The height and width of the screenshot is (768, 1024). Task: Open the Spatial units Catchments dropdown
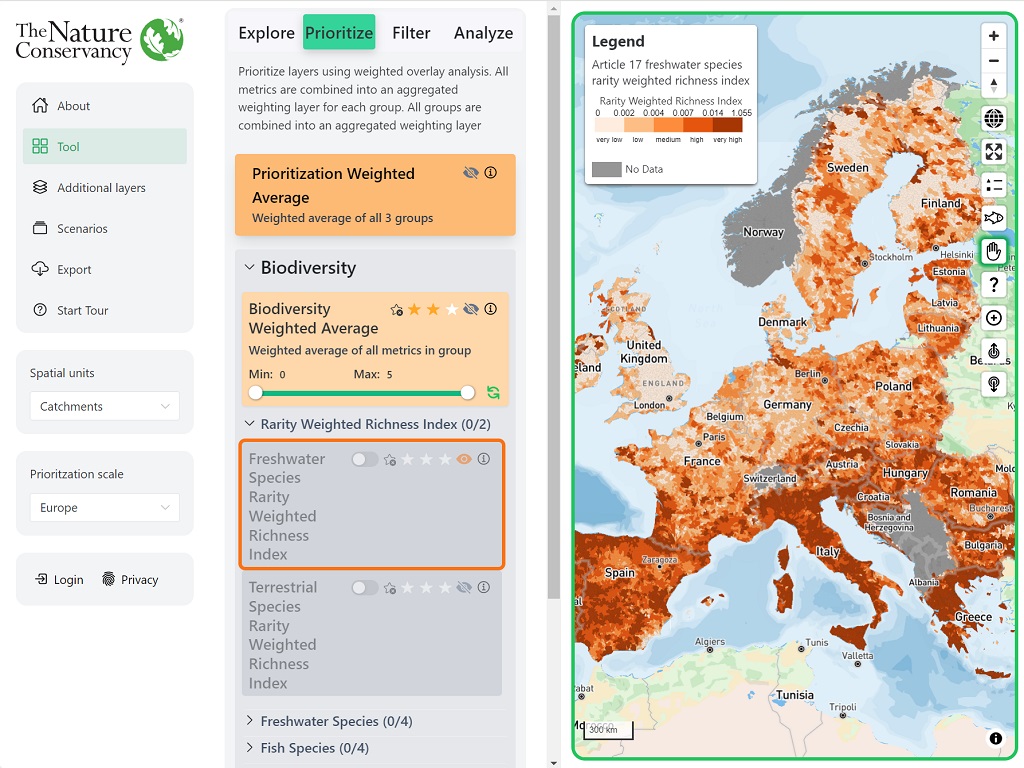point(105,406)
